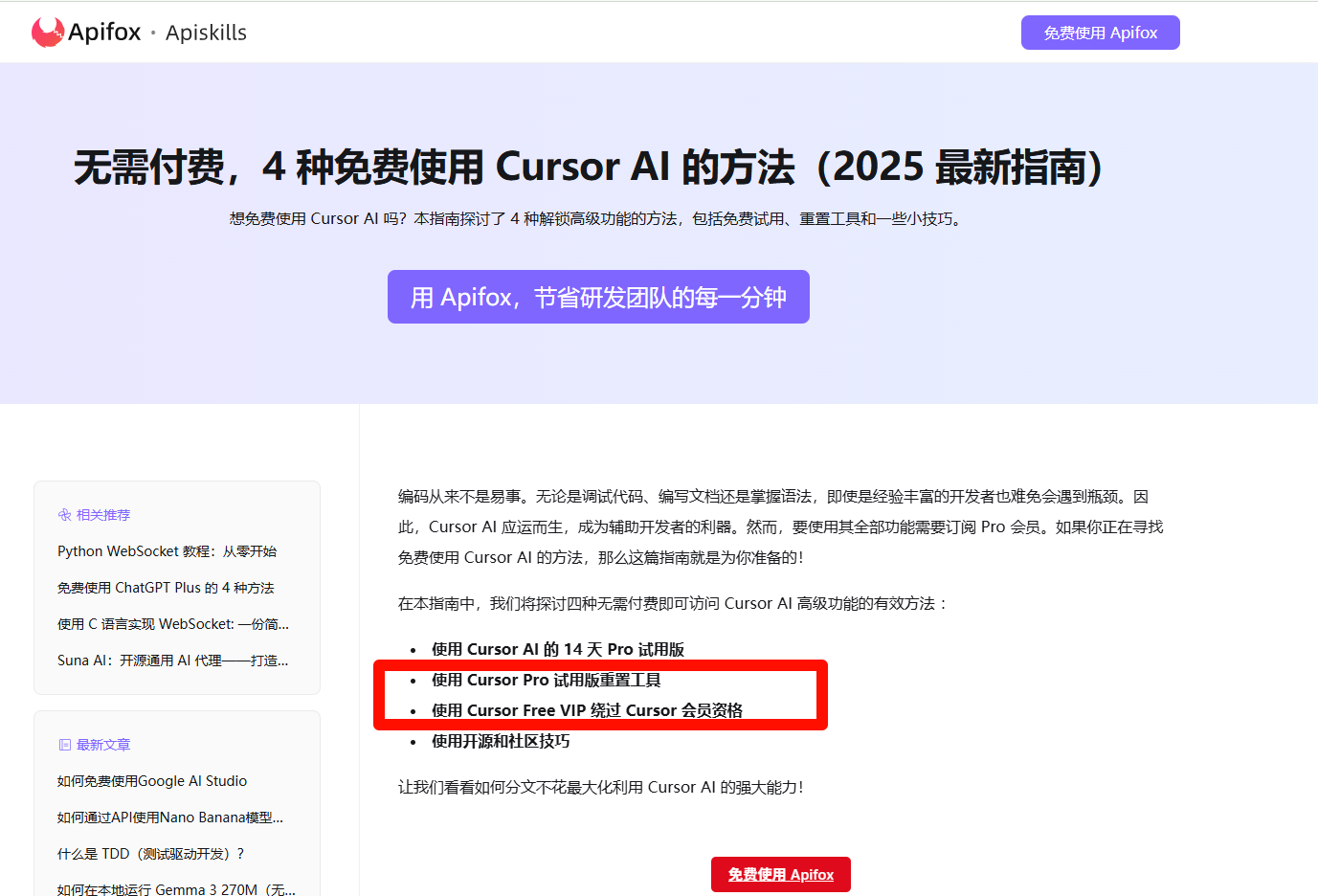This screenshot has height=896, width=1318.
Task: Open 什么是 TDD（测试驱动开发）article
Action: click(x=150, y=854)
